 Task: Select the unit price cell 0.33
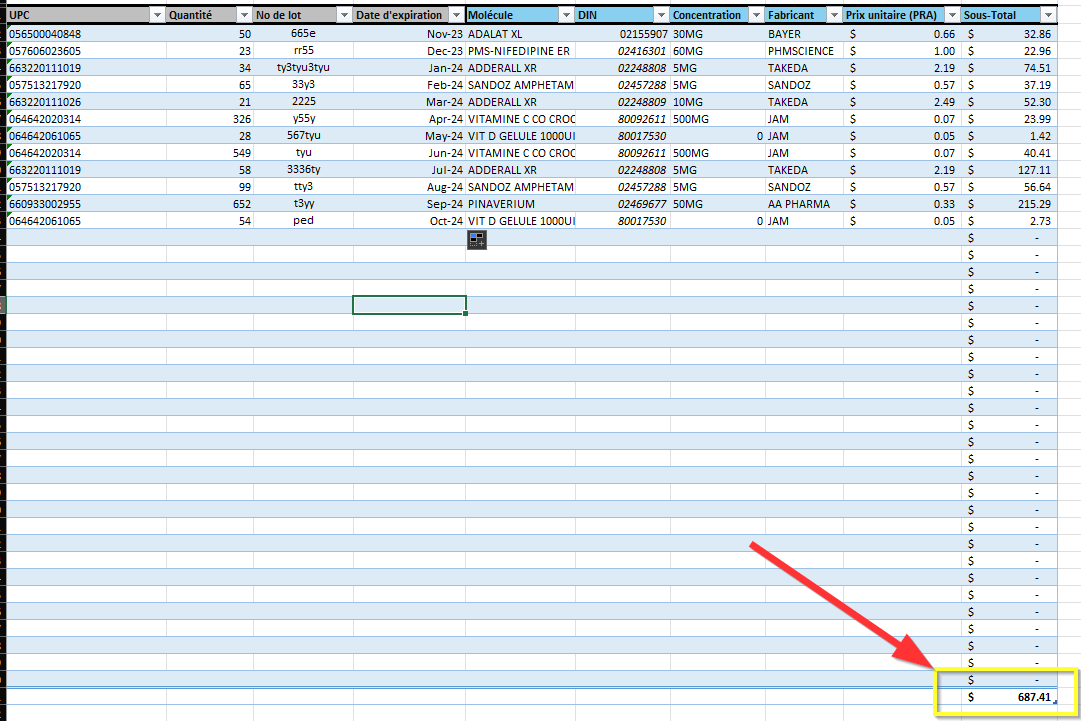[x=902, y=204]
